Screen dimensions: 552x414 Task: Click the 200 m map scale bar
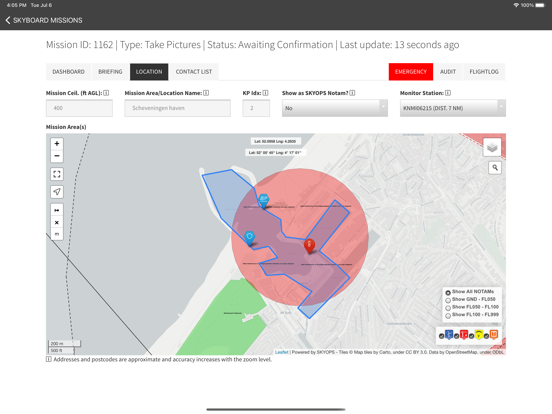64,344
